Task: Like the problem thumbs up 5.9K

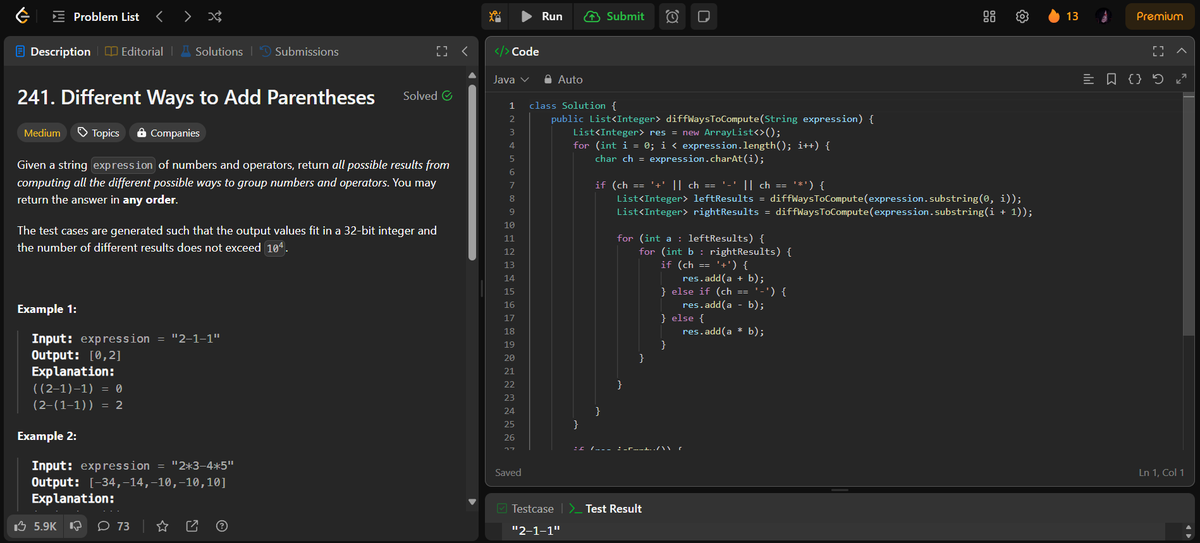Action: pos(37,526)
